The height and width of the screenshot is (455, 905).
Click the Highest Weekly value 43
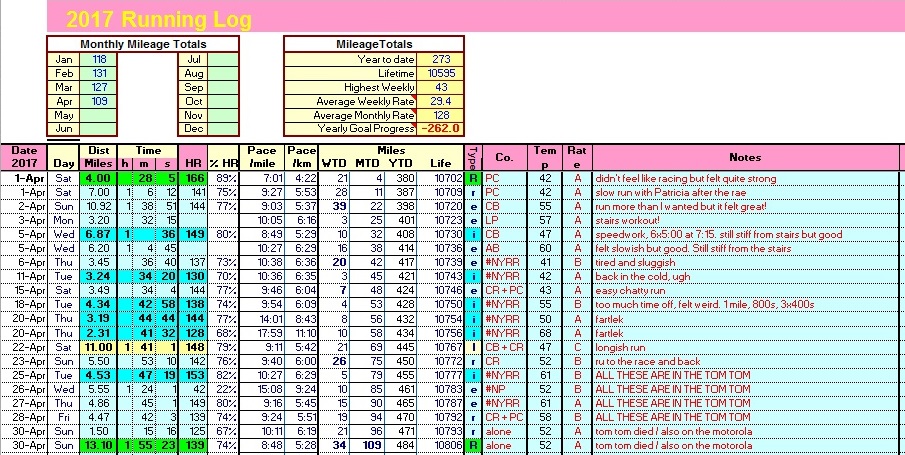click(x=439, y=87)
